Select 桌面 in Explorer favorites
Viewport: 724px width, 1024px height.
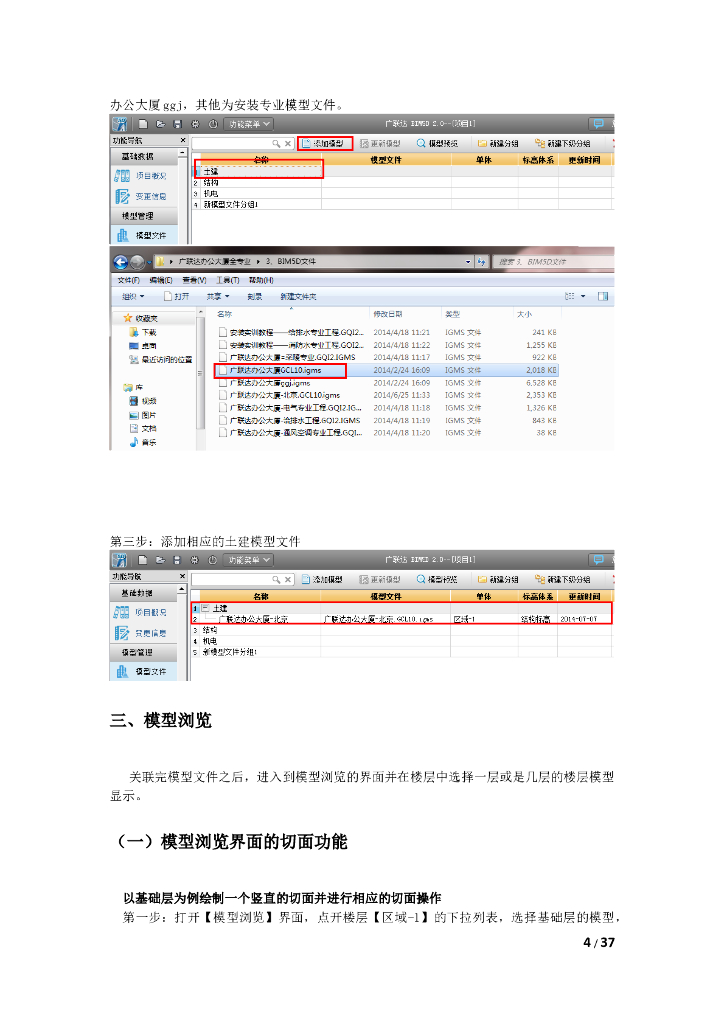point(144,346)
